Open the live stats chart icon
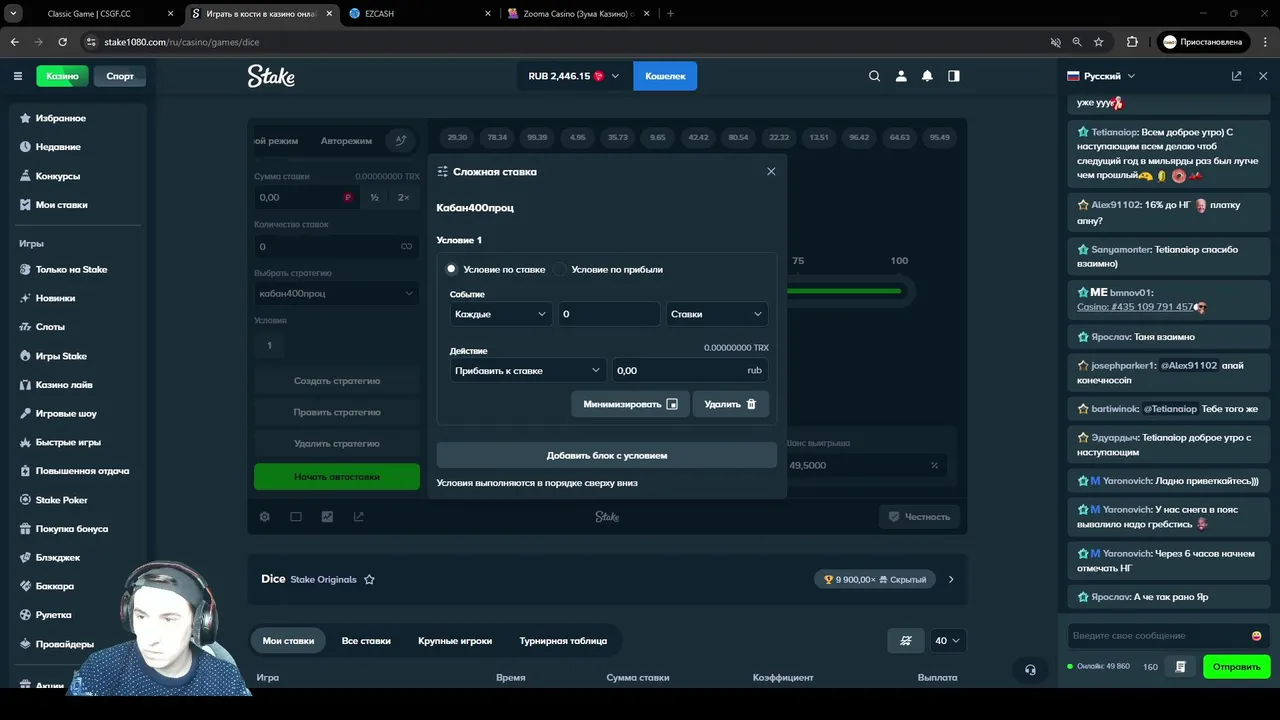Image resolution: width=1280 pixels, height=720 pixels. [x=327, y=517]
